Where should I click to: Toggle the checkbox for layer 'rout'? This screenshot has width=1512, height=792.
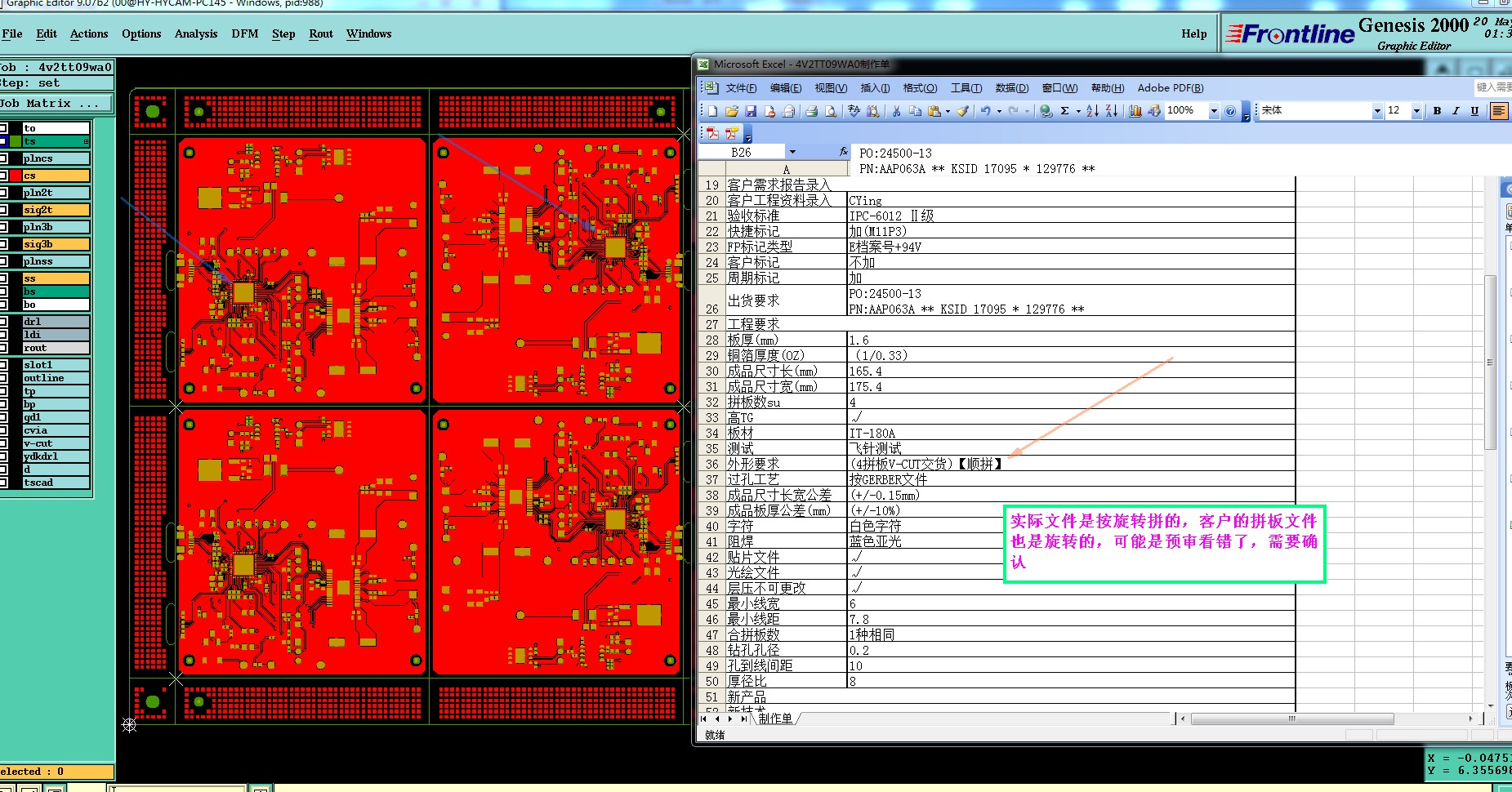pos(3,348)
